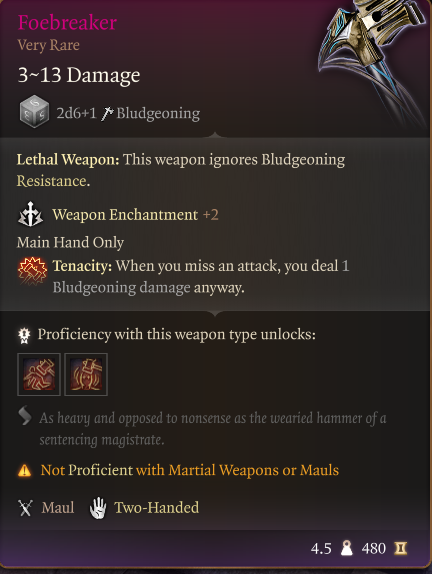Screen dimensions: 432x574
Task: Click the proficiency badge icon
Action: click(x=24, y=335)
